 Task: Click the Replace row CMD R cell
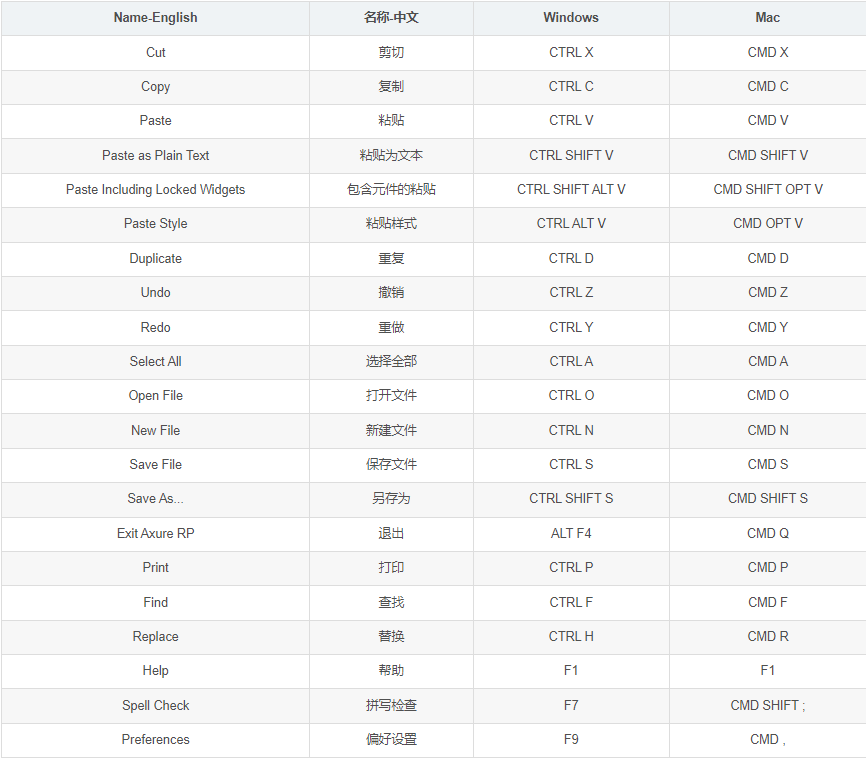tap(767, 636)
